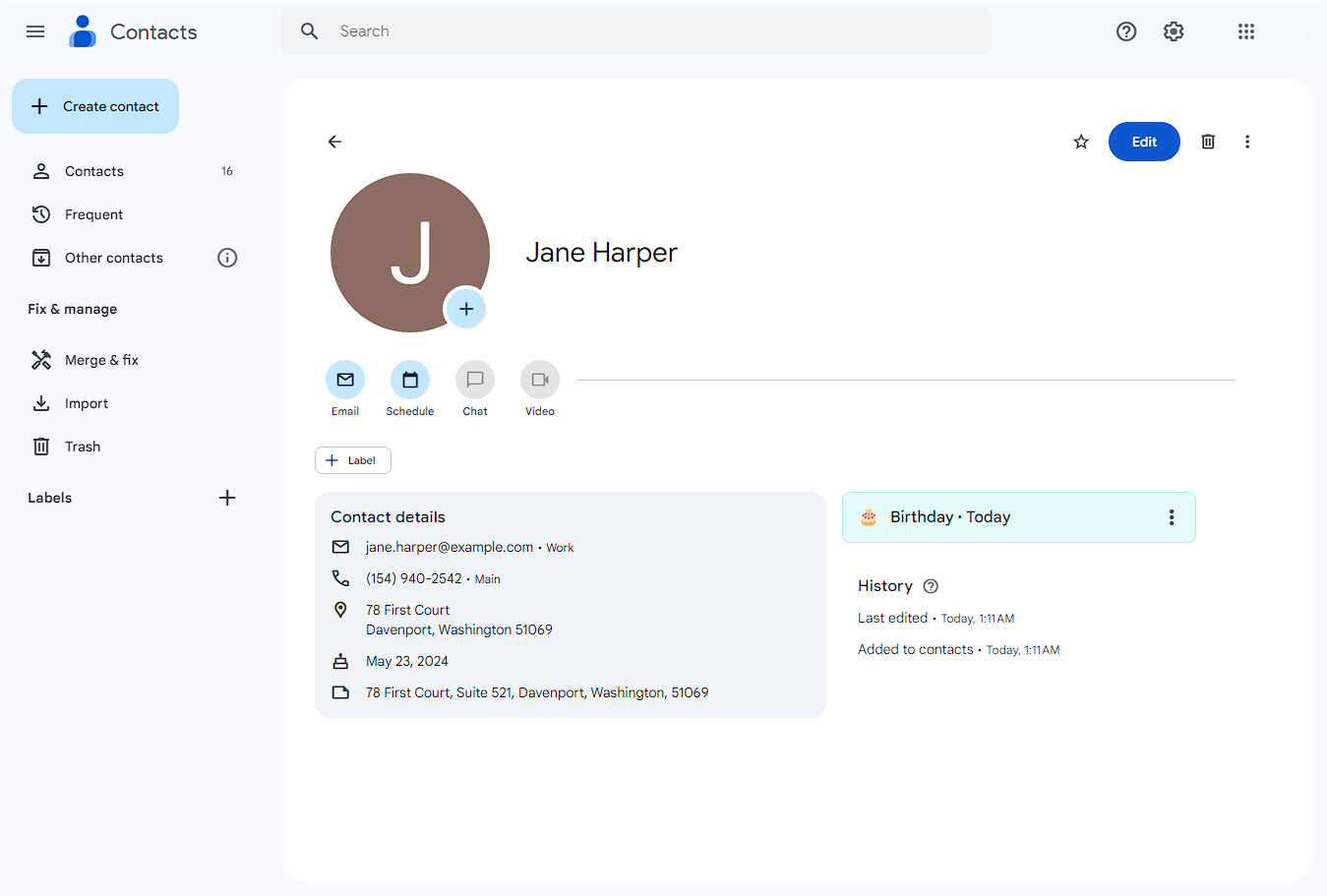This screenshot has width=1327, height=896.
Task: Click the phone number (154) 940-2542
Action: (x=414, y=578)
